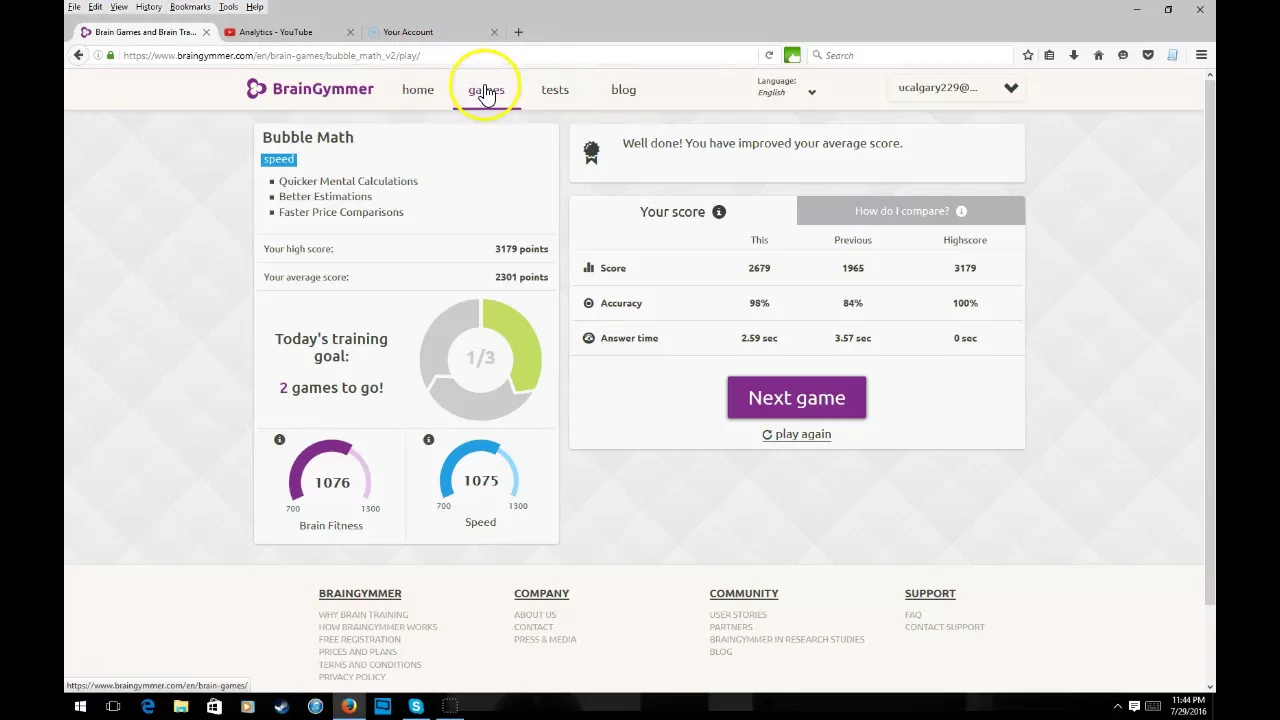The height and width of the screenshot is (720, 1280).
Task: Click the page vertical scrollbar
Action: (1210, 340)
